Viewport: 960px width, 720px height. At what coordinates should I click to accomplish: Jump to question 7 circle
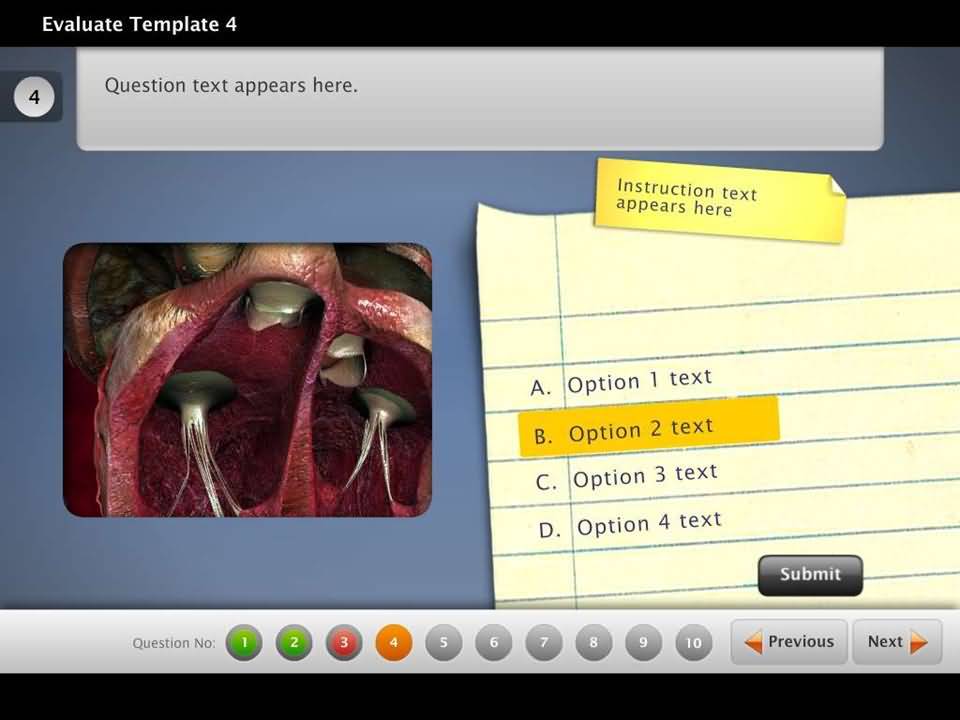coord(544,643)
